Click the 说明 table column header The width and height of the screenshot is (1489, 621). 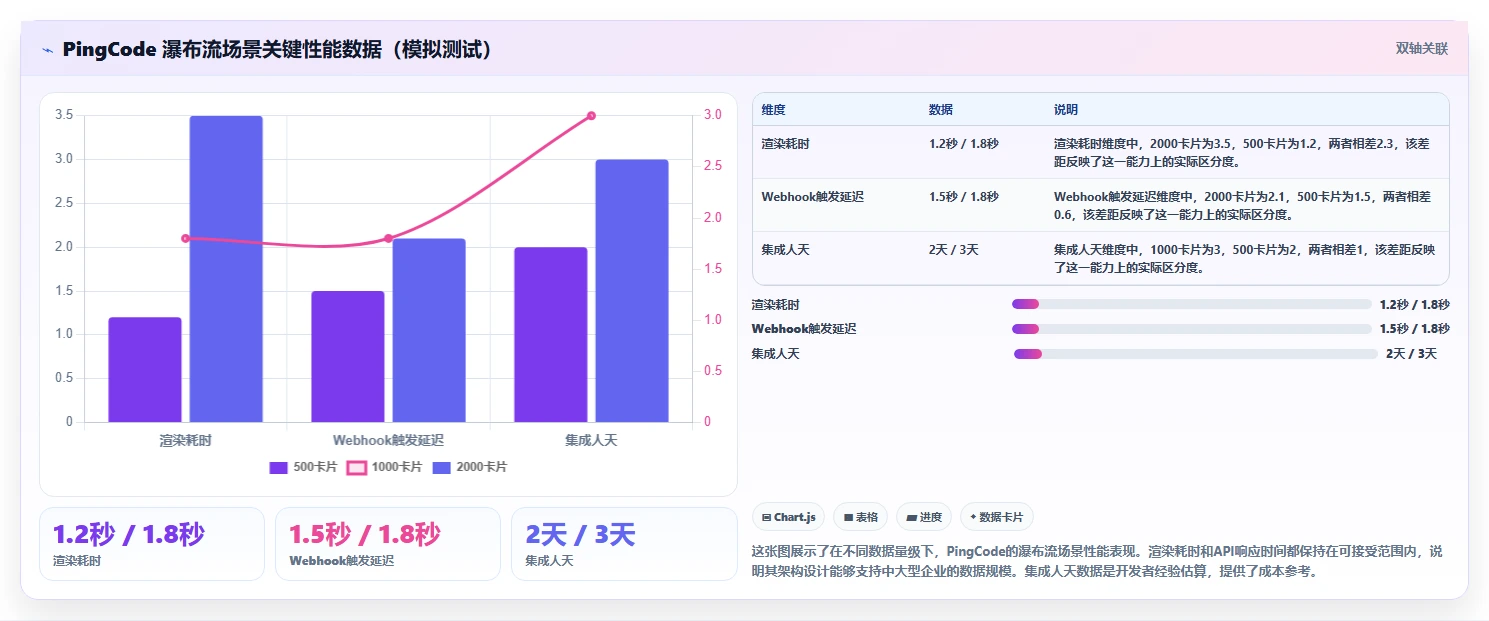point(1066,110)
